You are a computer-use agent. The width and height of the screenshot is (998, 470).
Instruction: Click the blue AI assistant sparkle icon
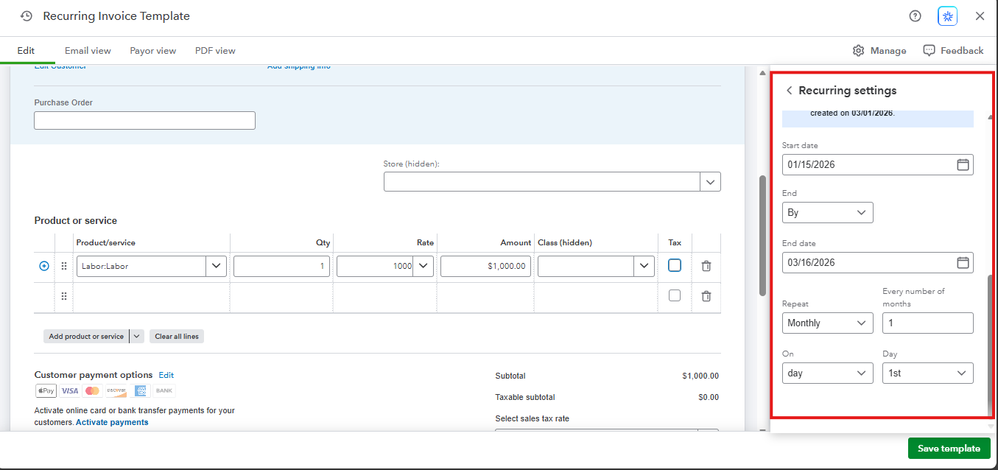tap(947, 16)
